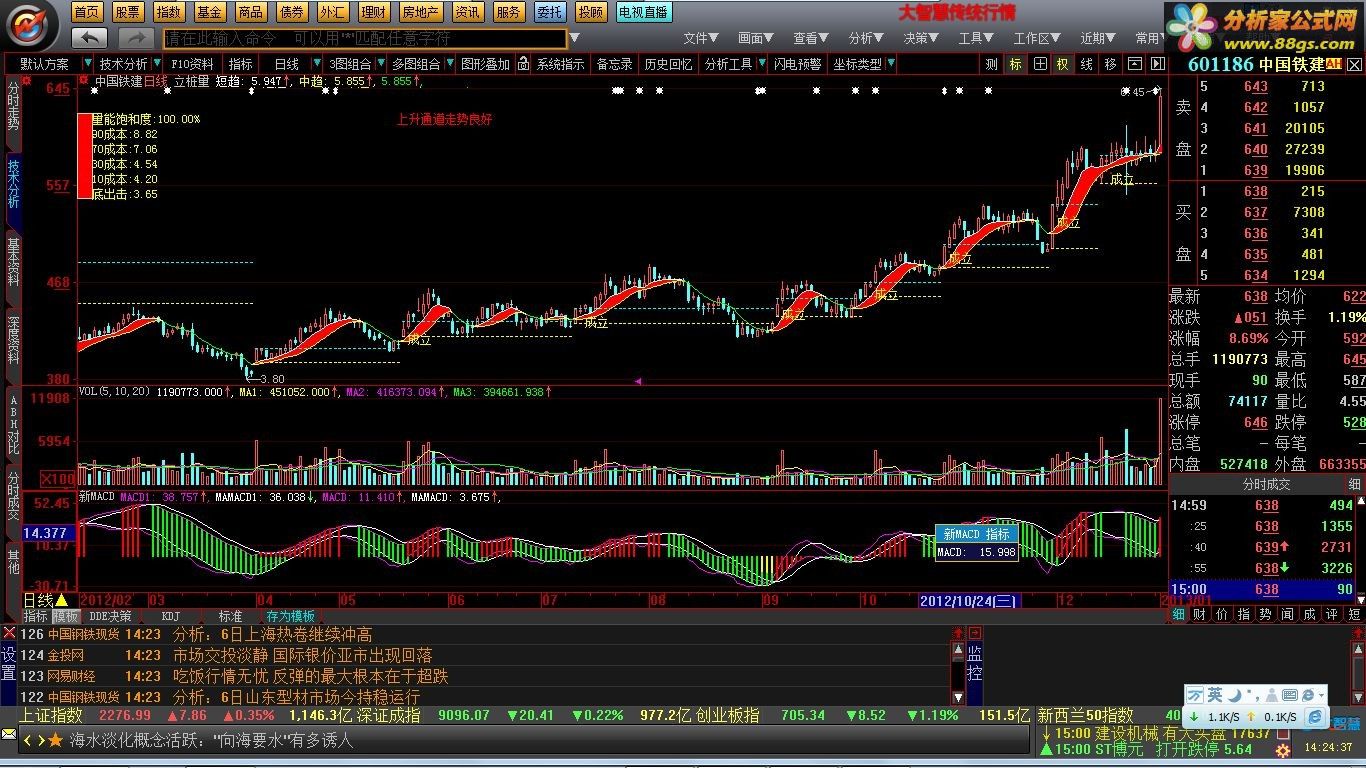Click the orange gear settings icon bottom-right
Image resolution: width=1366 pixels, height=768 pixels.
(x=1282, y=751)
